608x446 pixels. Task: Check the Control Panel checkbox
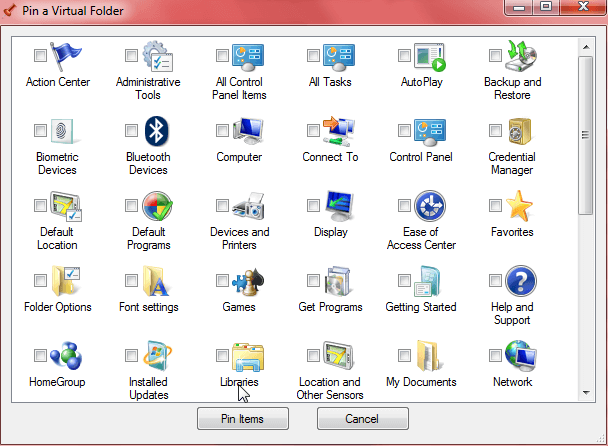(x=404, y=130)
